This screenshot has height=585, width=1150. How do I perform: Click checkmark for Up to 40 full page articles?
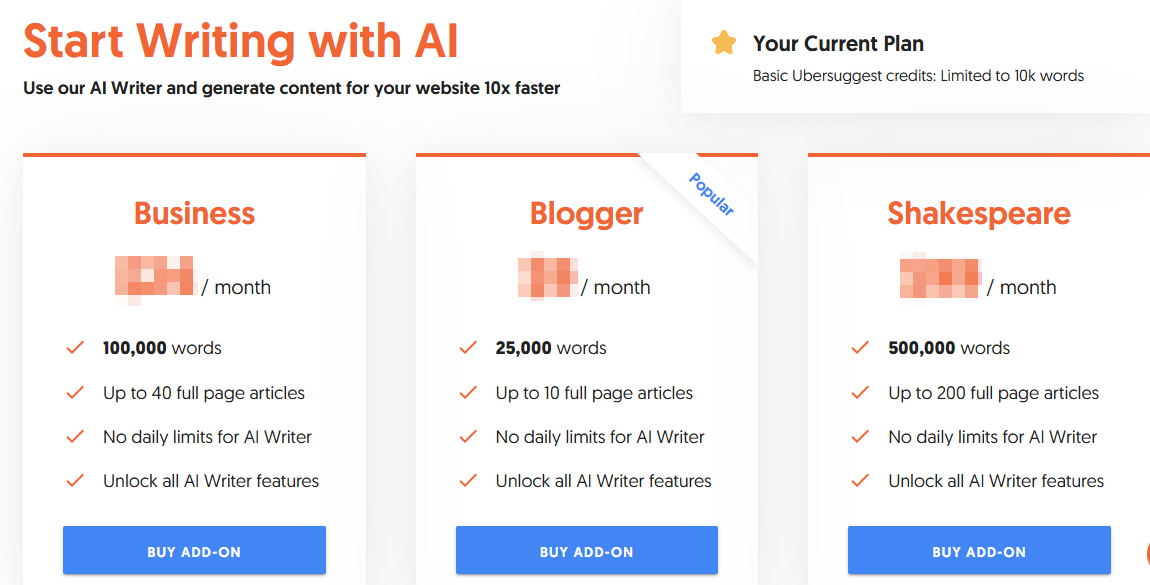(75, 393)
